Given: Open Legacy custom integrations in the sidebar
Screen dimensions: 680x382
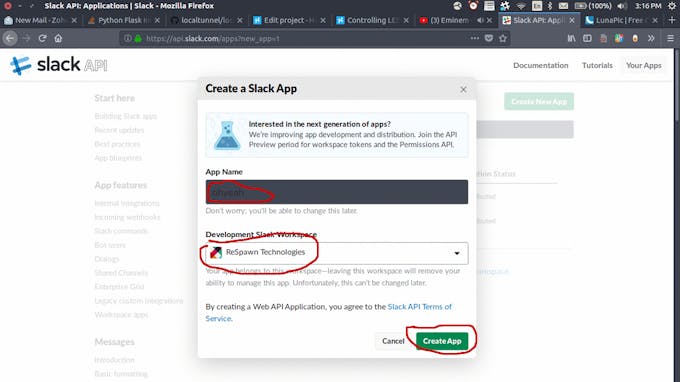Looking at the screenshot, I should (x=139, y=300).
